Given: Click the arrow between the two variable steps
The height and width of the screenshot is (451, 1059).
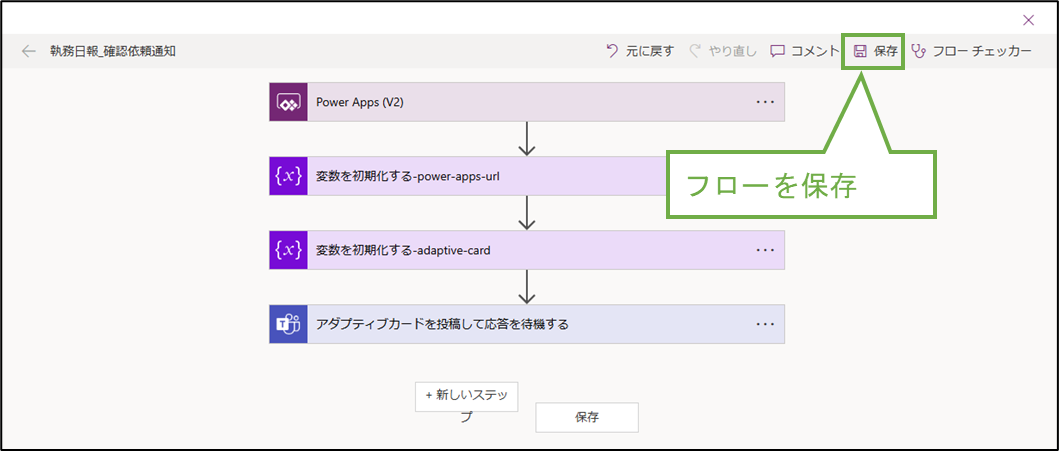Looking at the screenshot, I should click(x=527, y=213).
